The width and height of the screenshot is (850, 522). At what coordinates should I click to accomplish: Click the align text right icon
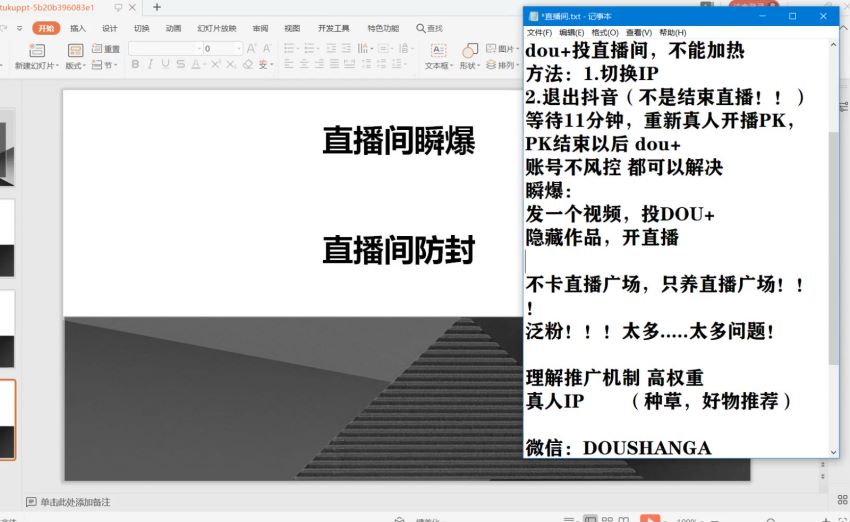click(319, 64)
